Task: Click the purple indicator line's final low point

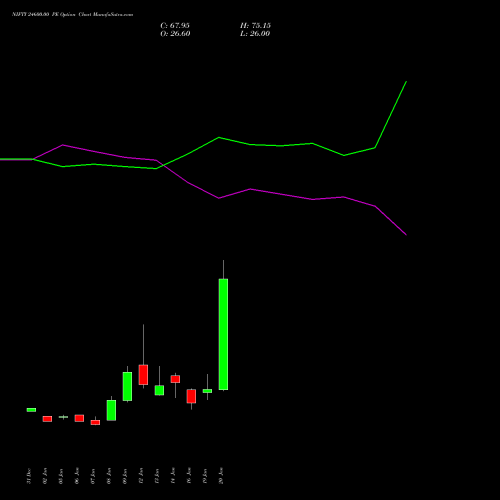Action: tap(406, 235)
